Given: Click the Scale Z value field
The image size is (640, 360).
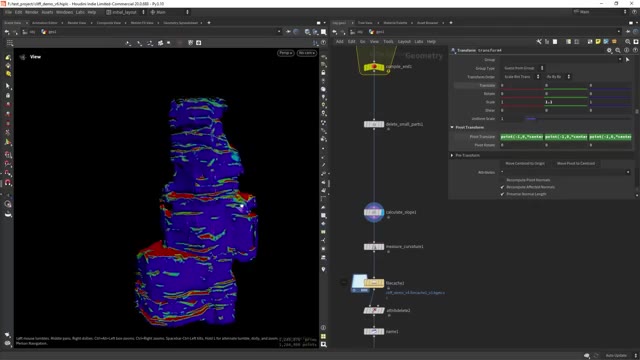Looking at the screenshot, I should [610, 102].
